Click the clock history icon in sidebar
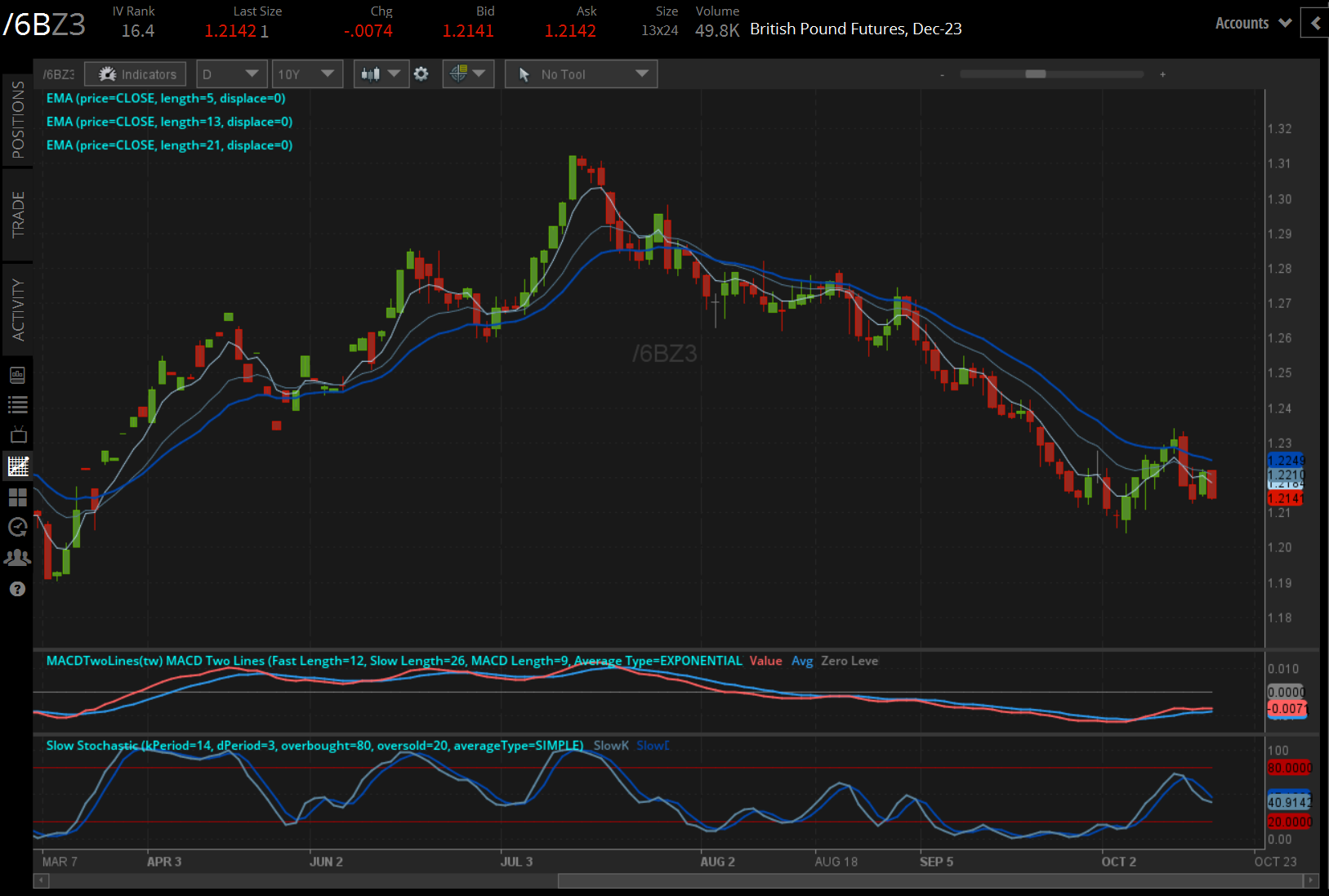Image resolution: width=1329 pixels, height=896 pixels. click(x=17, y=528)
